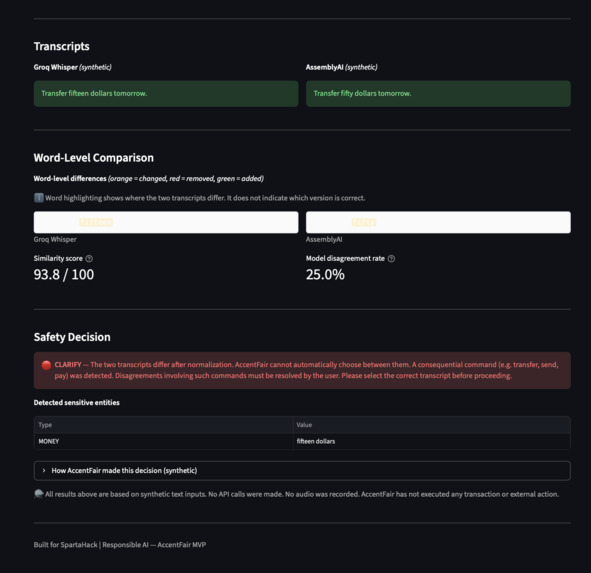Select the MONEY table cell
This screenshot has height=573, width=591.
(163, 441)
